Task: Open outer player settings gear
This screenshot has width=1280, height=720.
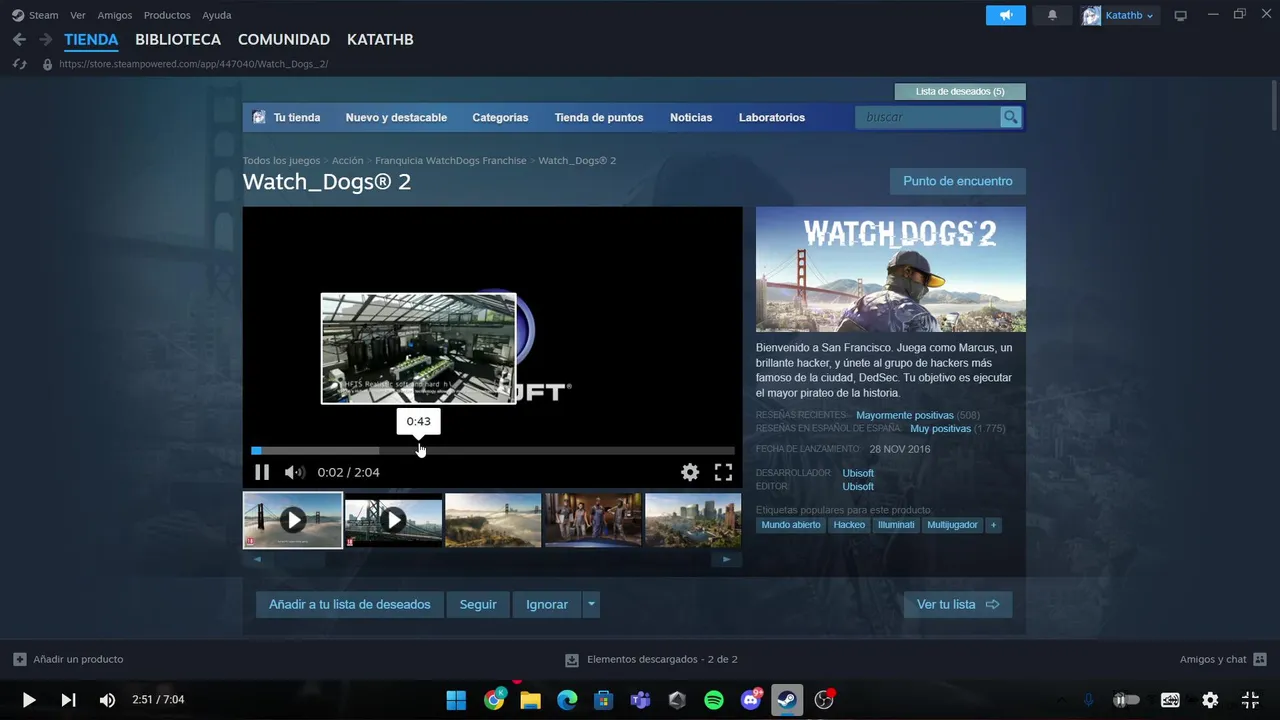Action: tap(1210, 700)
